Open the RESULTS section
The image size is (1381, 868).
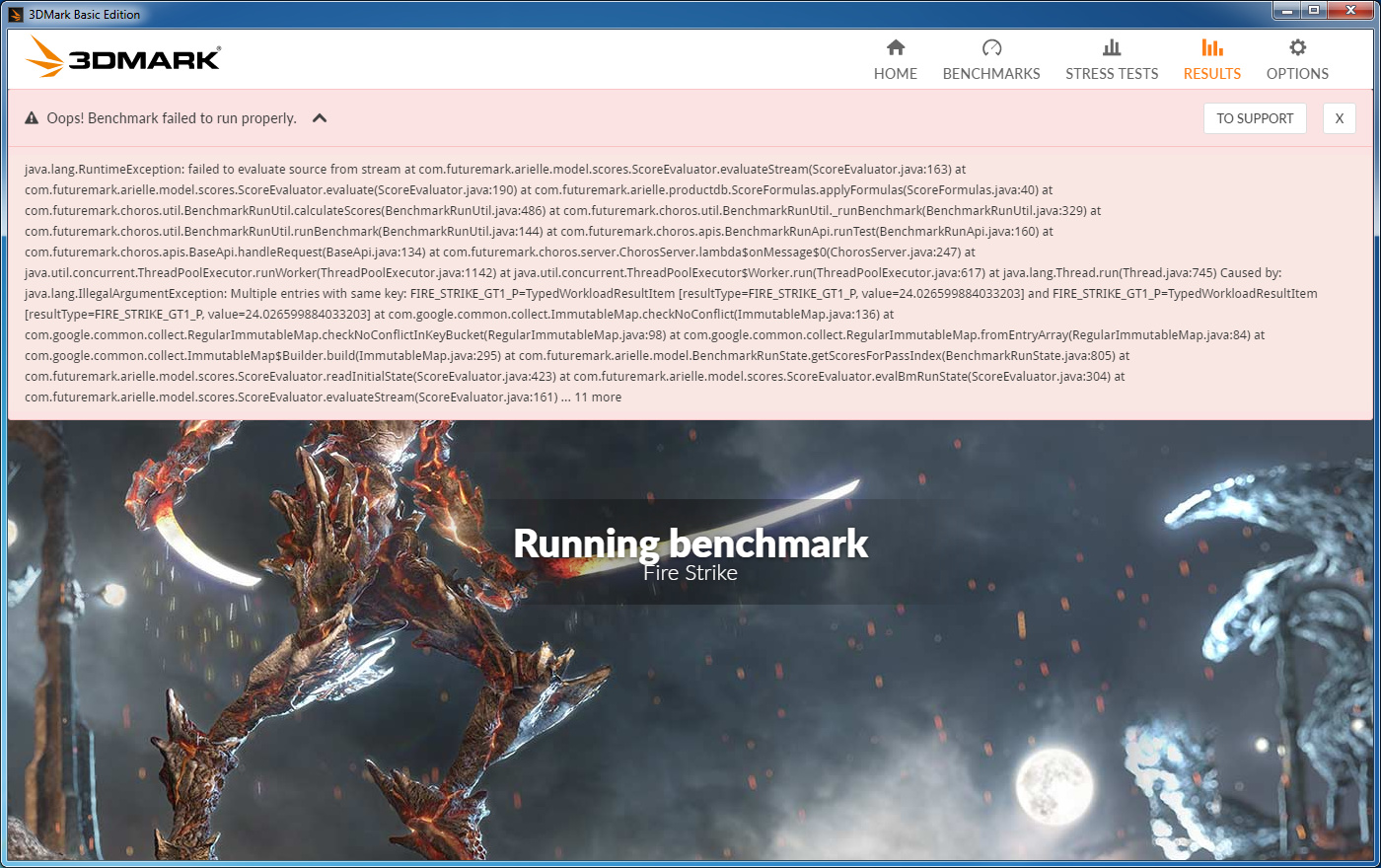(x=1212, y=60)
